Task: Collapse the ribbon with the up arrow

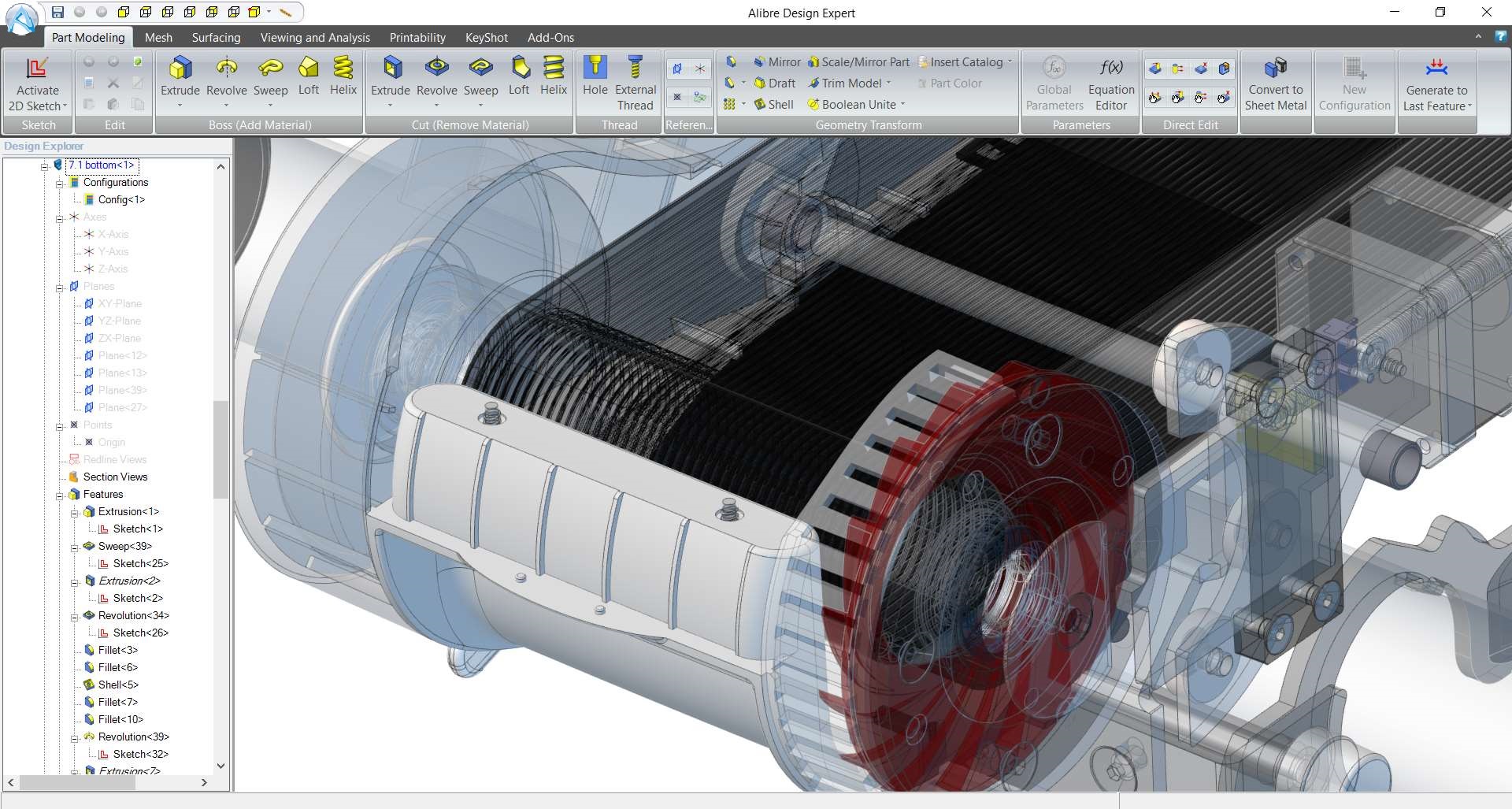Action: pos(1478,37)
